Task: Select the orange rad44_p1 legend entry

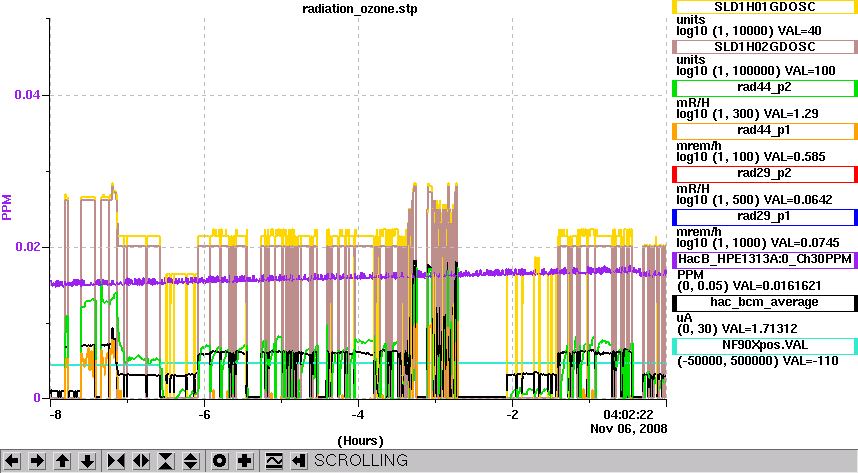Action: coord(764,131)
